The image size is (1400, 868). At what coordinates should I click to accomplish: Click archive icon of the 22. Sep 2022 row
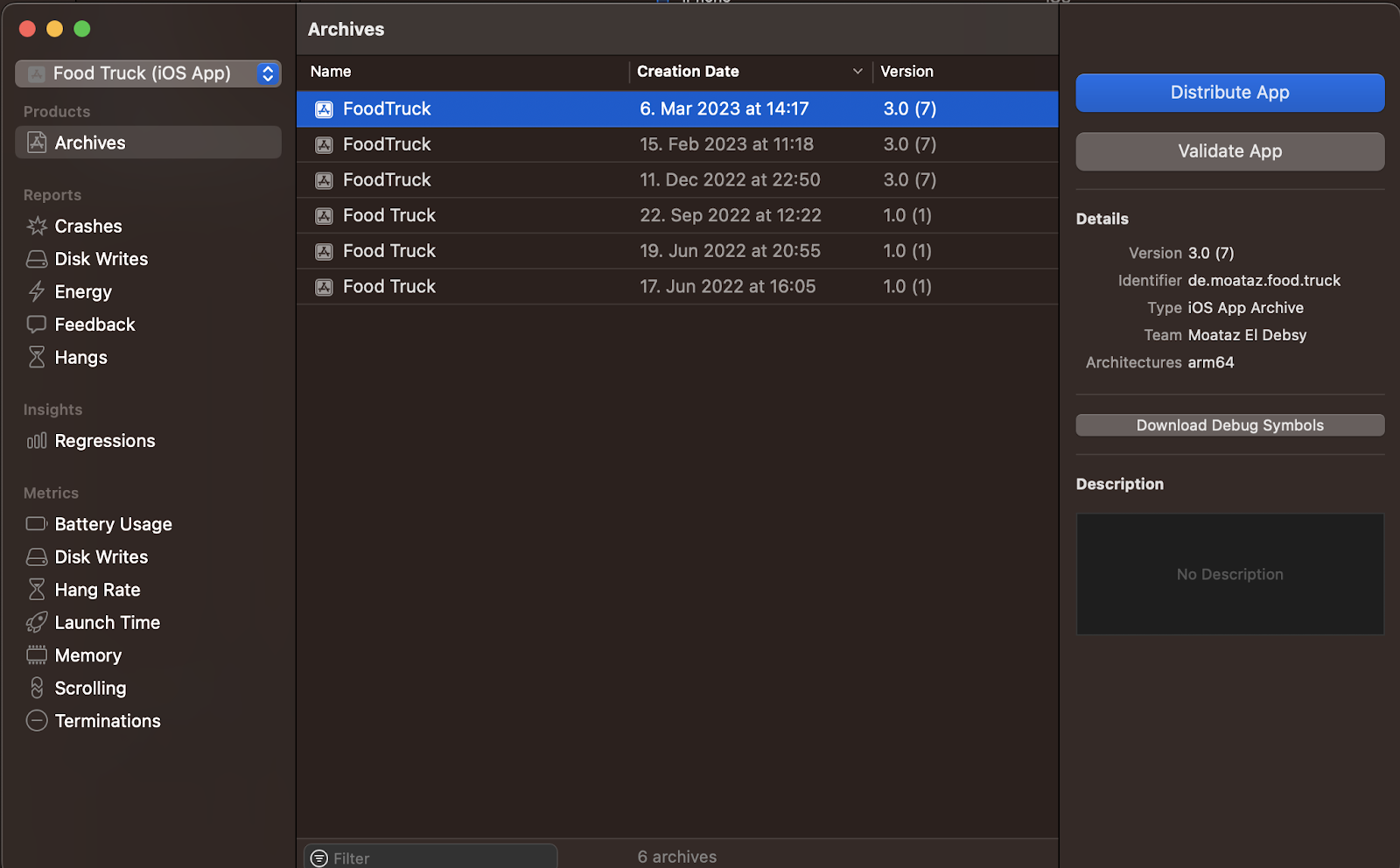[x=324, y=216]
